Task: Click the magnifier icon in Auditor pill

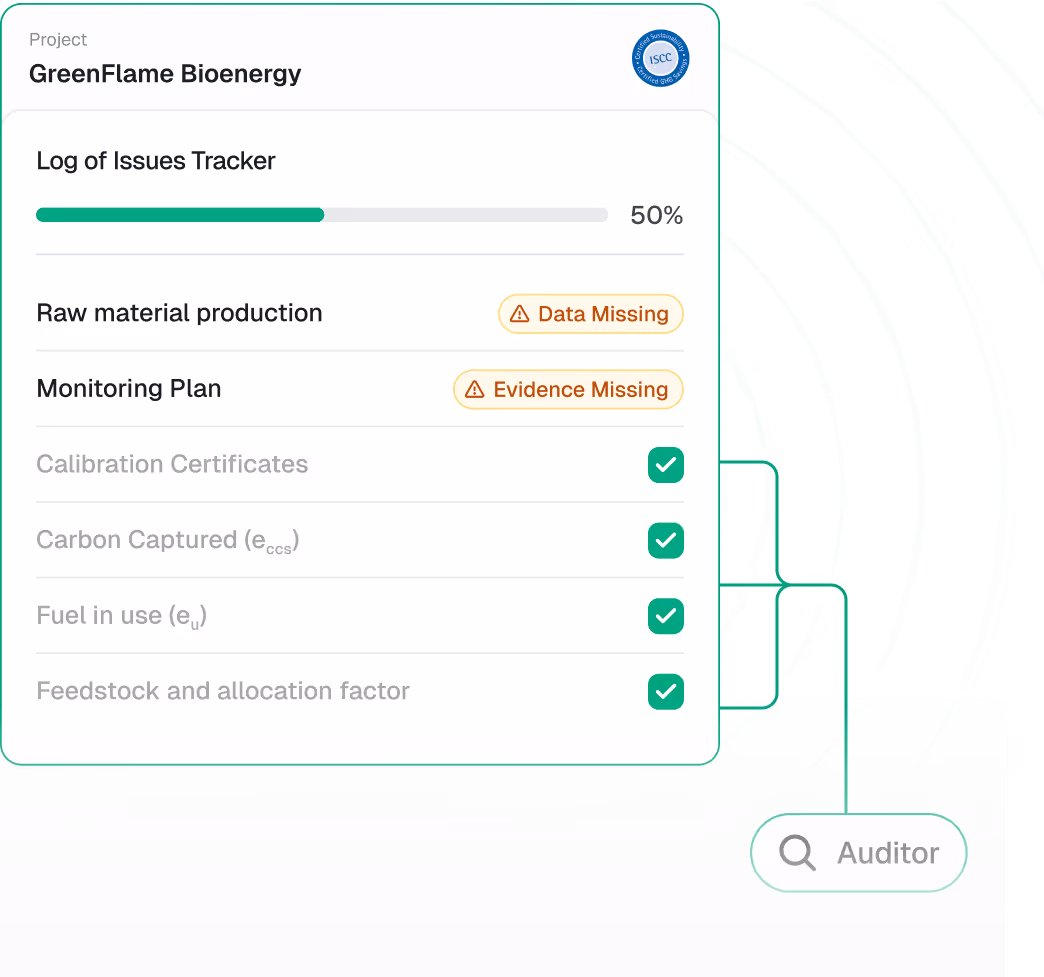Action: tap(797, 852)
